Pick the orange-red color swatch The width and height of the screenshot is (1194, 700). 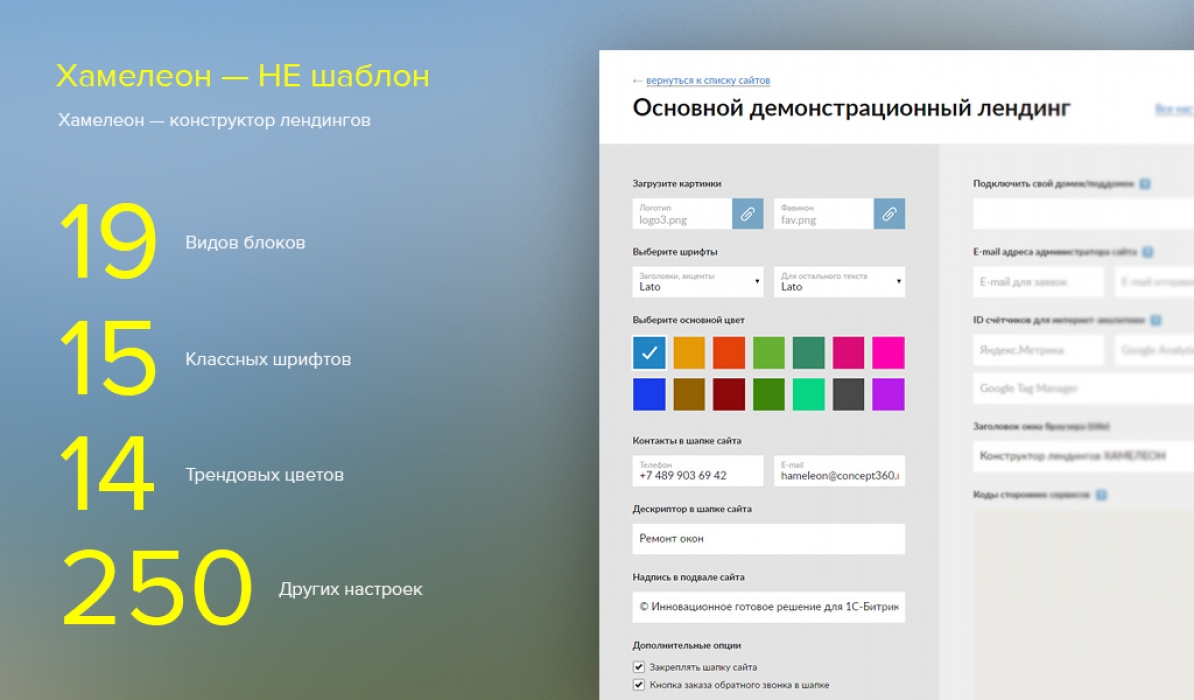pos(729,352)
